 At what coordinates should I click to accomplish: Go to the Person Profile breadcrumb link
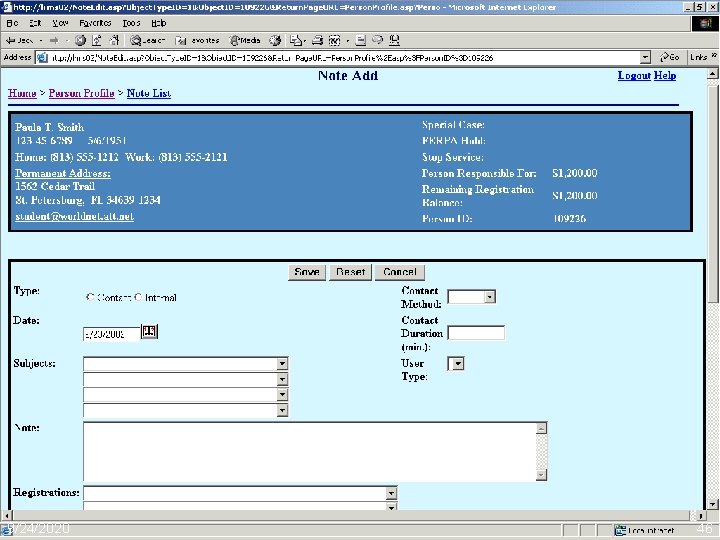[x=81, y=93]
